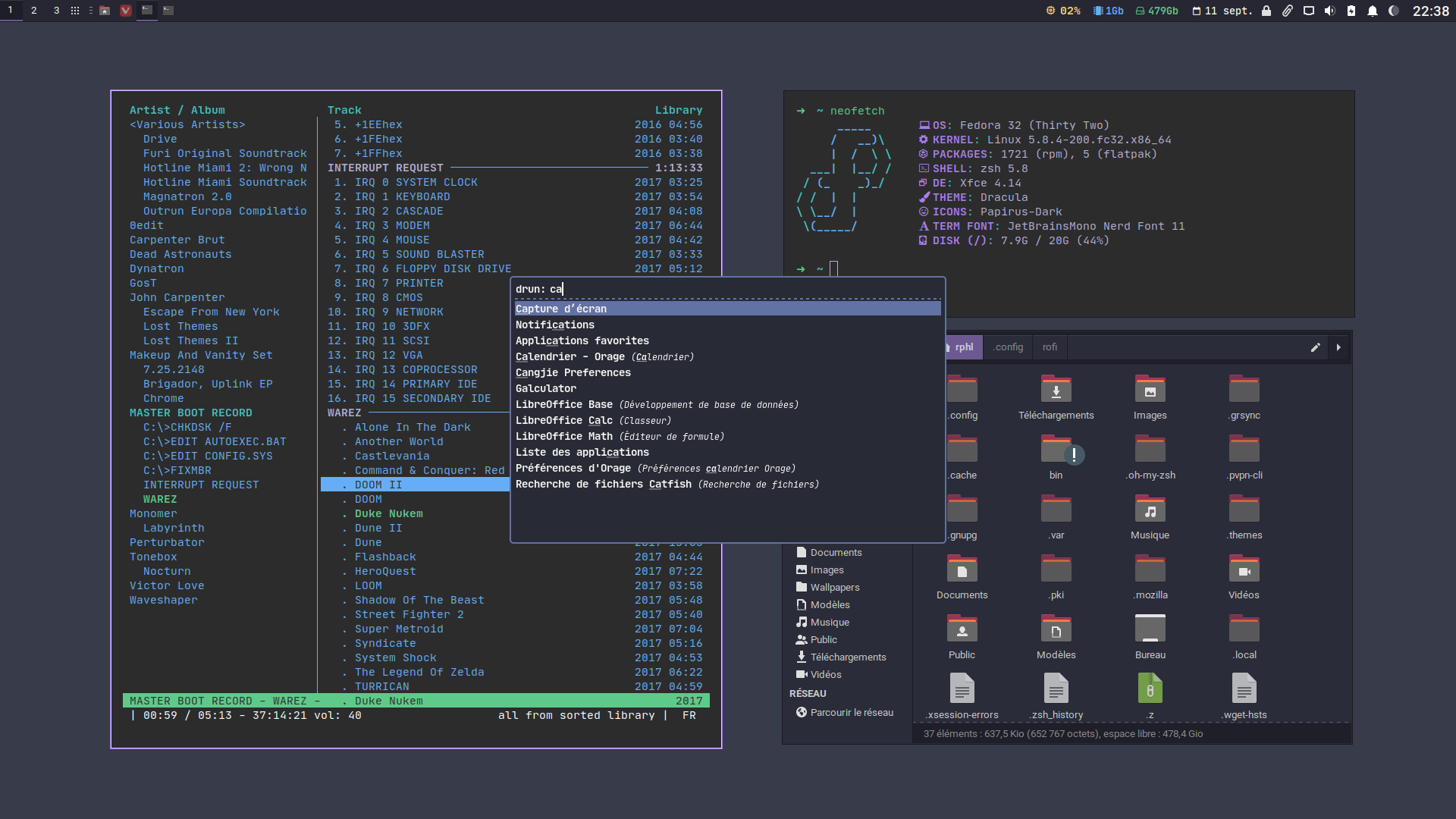Click the .config breadcrumb in Thunar's path bar
This screenshot has width=1456, height=819.
[x=1008, y=347]
